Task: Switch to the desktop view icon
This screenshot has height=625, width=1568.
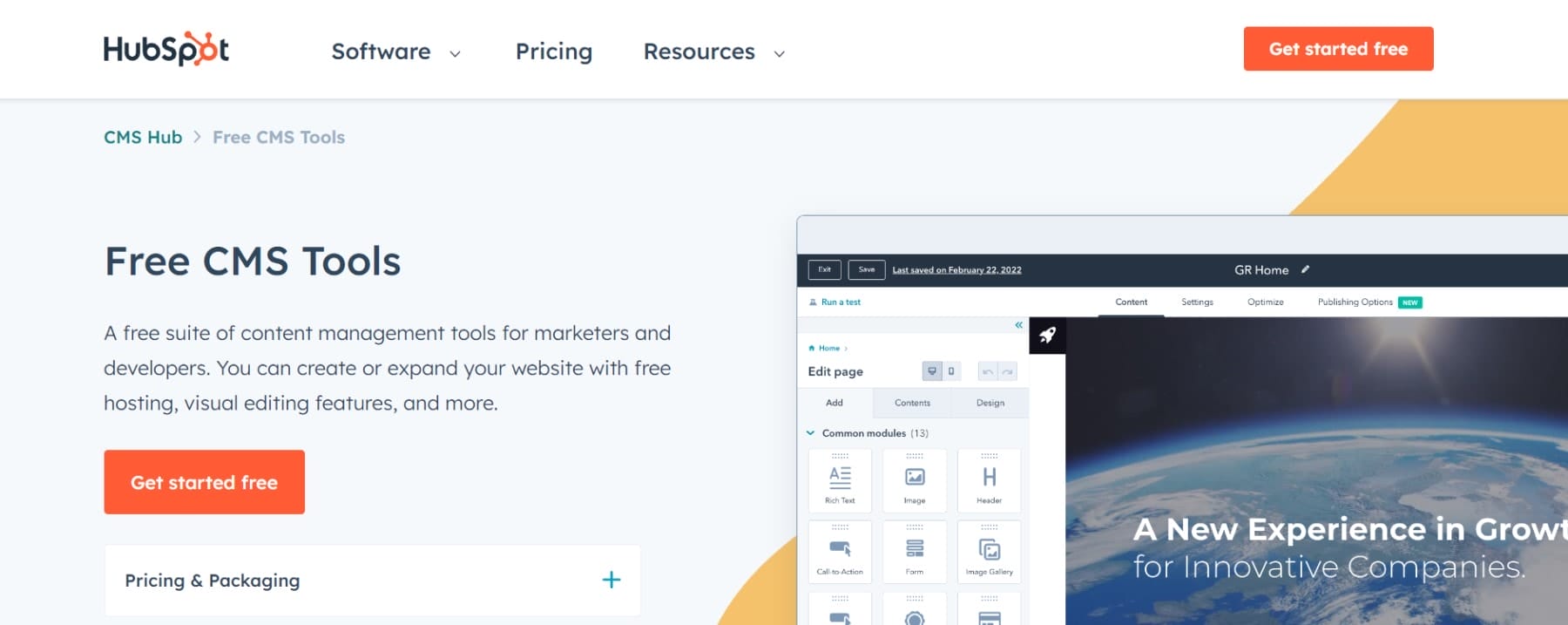Action: click(932, 371)
